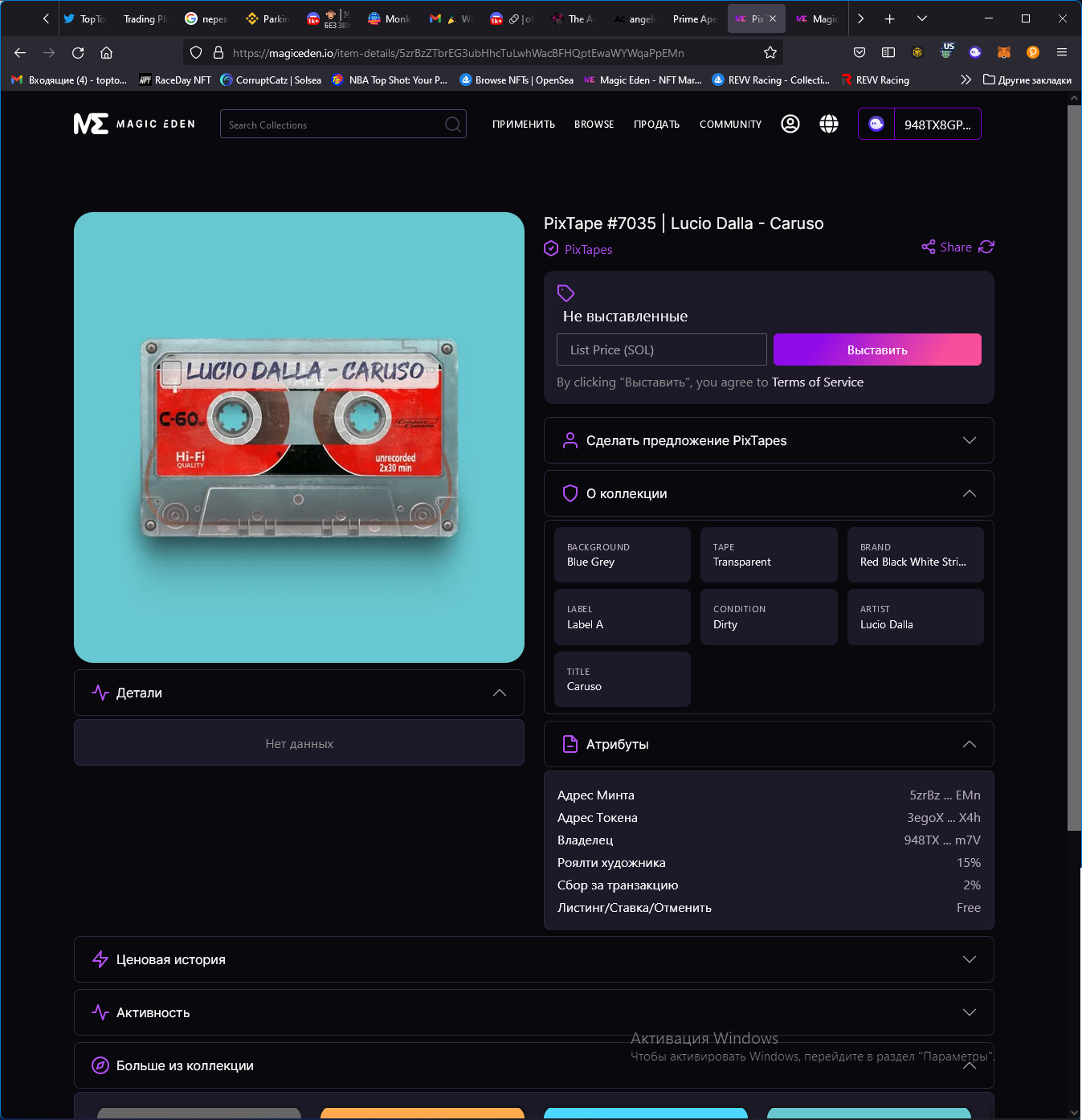The height and width of the screenshot is (1120, 1082).
Task: Open the language globe icon
Action: click(829, 124)
